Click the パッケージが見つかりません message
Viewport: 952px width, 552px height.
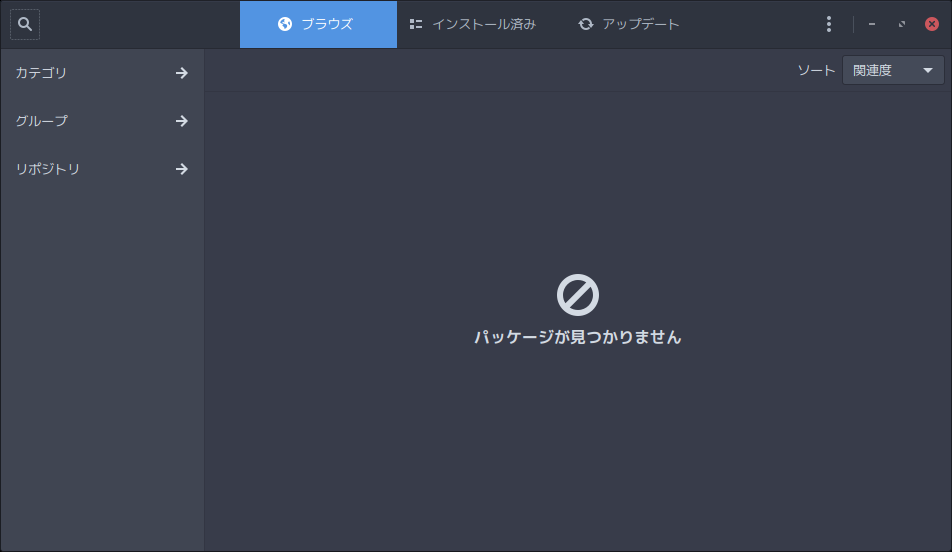pyautogui.click(x=577, y=337)
